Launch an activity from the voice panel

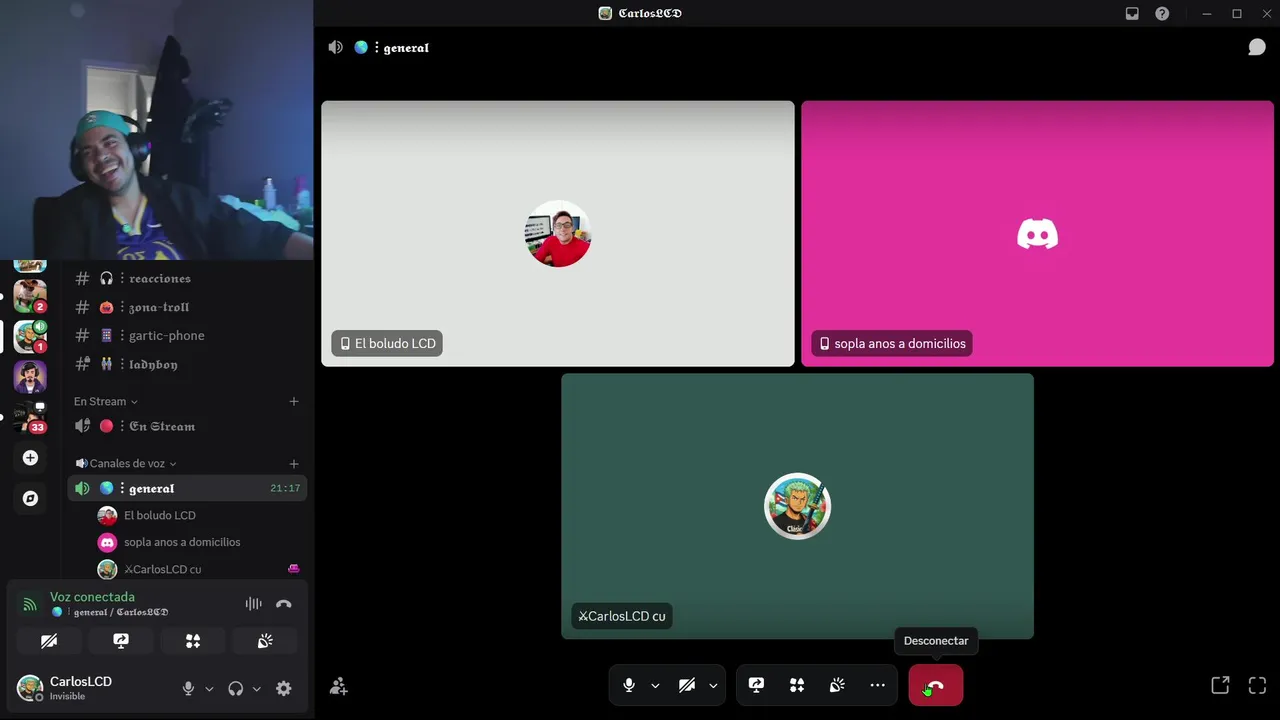[x=193, y=641]
